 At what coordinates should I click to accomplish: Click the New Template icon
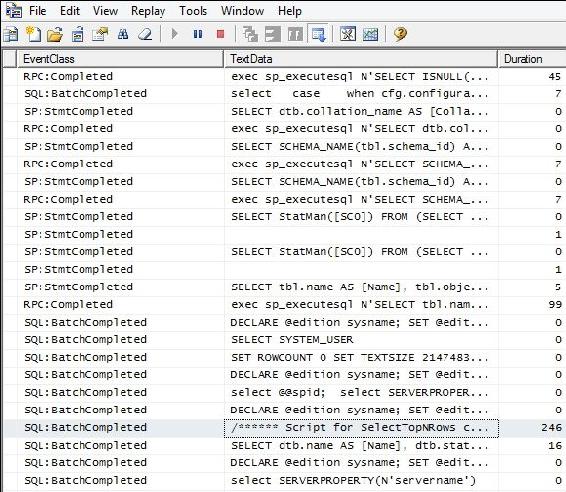(x=33, y=35)
